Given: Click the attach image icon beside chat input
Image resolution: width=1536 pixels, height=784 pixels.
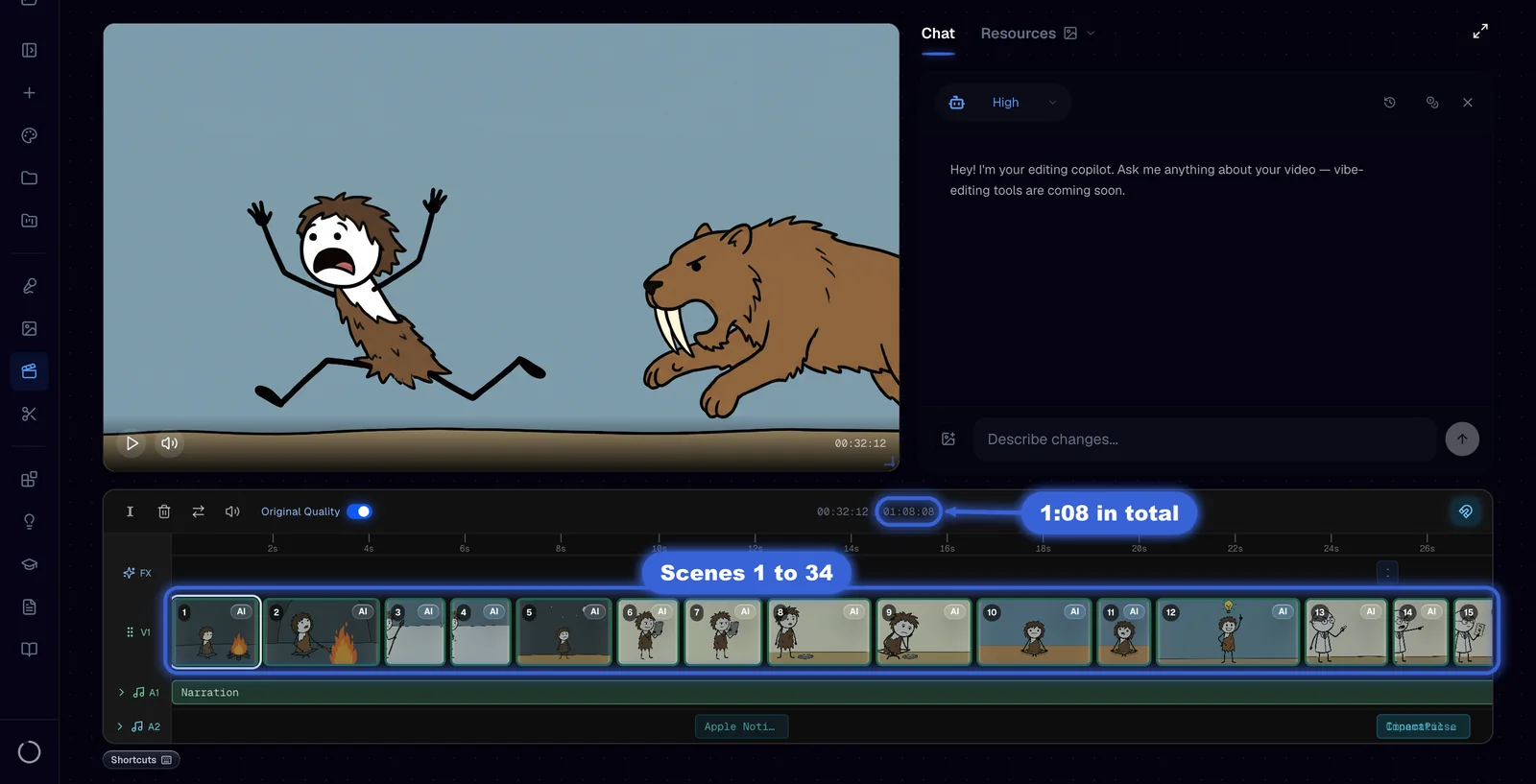Looking at the screenshot, I should (x=948, y=439).
